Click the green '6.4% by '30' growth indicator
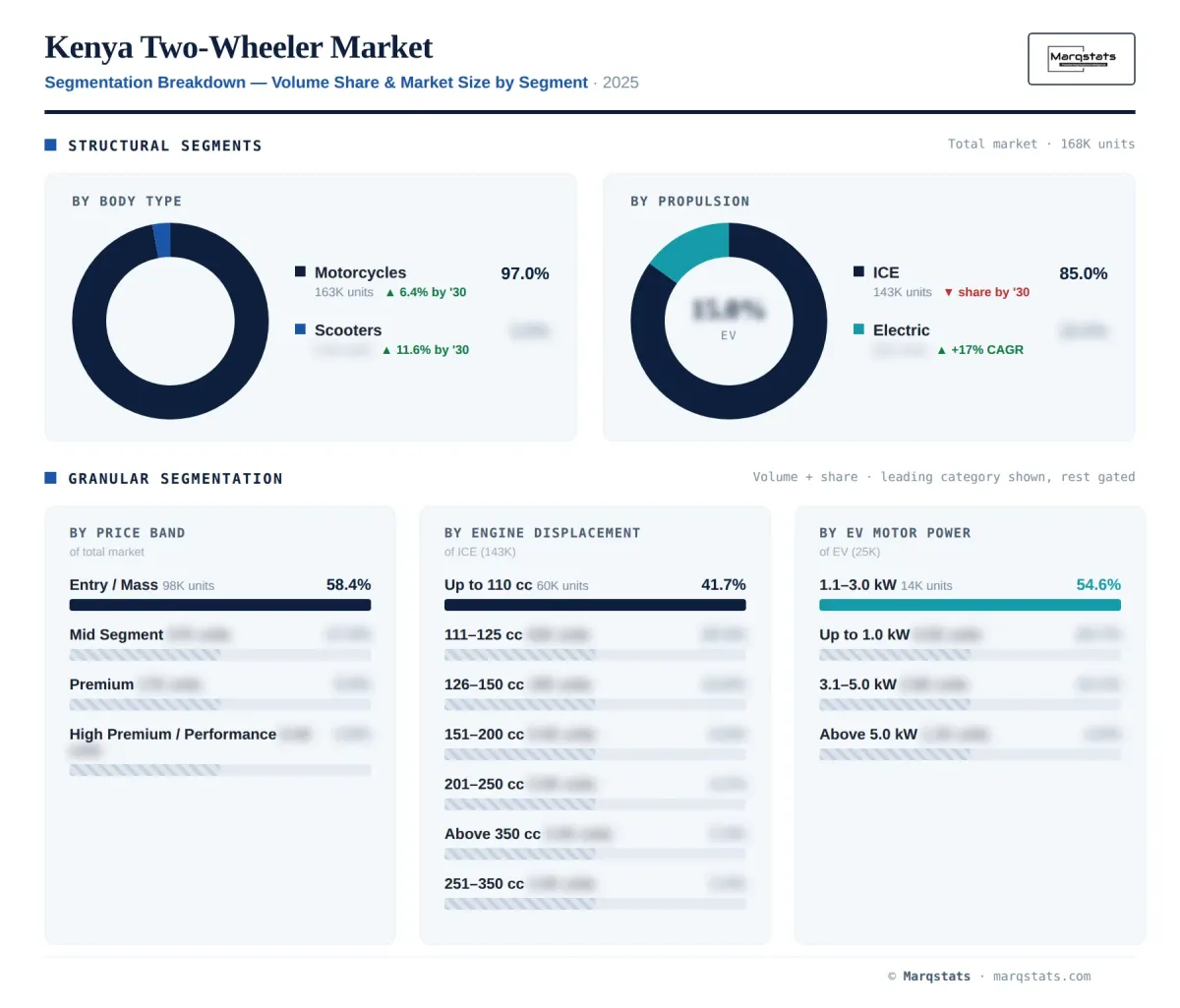 point(426,292)
